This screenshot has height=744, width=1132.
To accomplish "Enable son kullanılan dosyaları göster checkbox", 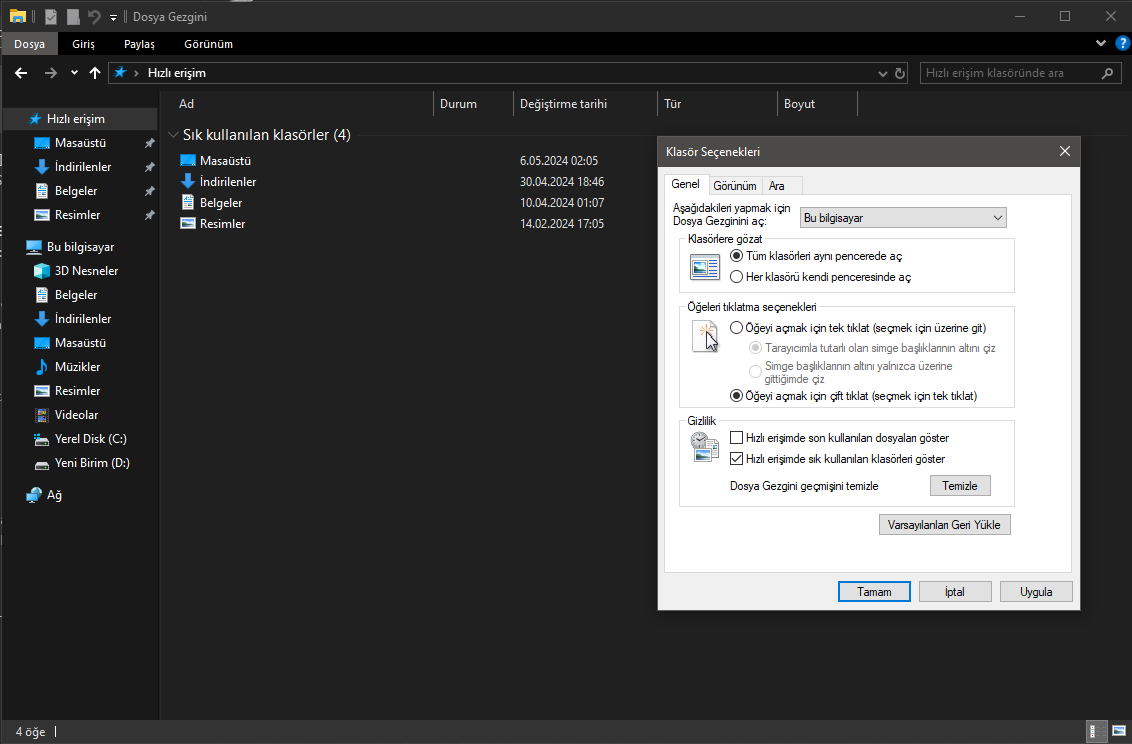I will 736,438.
